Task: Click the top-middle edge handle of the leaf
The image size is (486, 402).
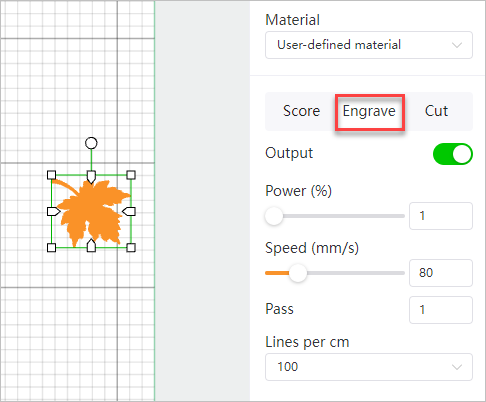Action: (x=91, y=177)
